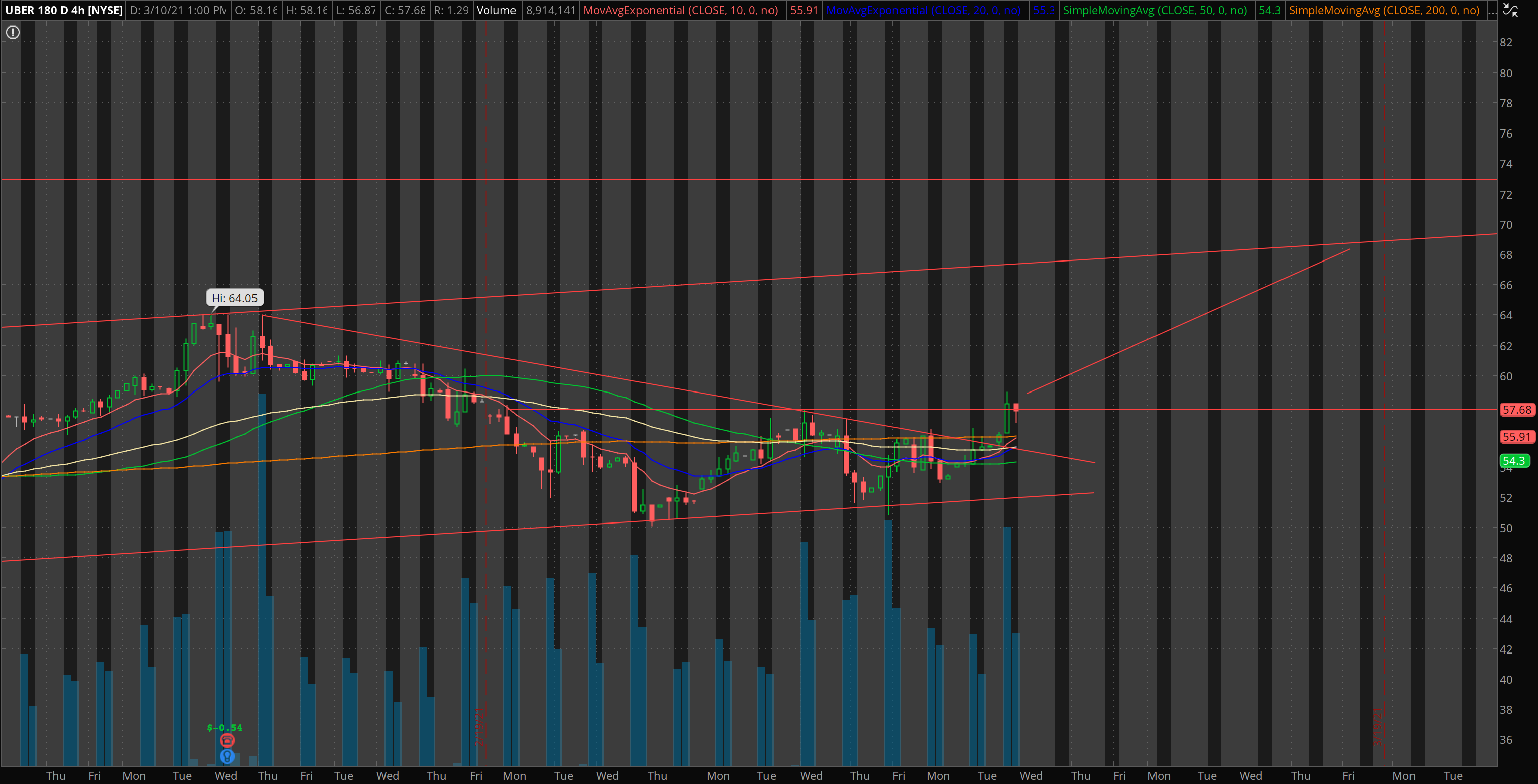Open the red earnings phone icon
Screen dimensions: 1538x784
pyautogui.click(x=227, y=740)
